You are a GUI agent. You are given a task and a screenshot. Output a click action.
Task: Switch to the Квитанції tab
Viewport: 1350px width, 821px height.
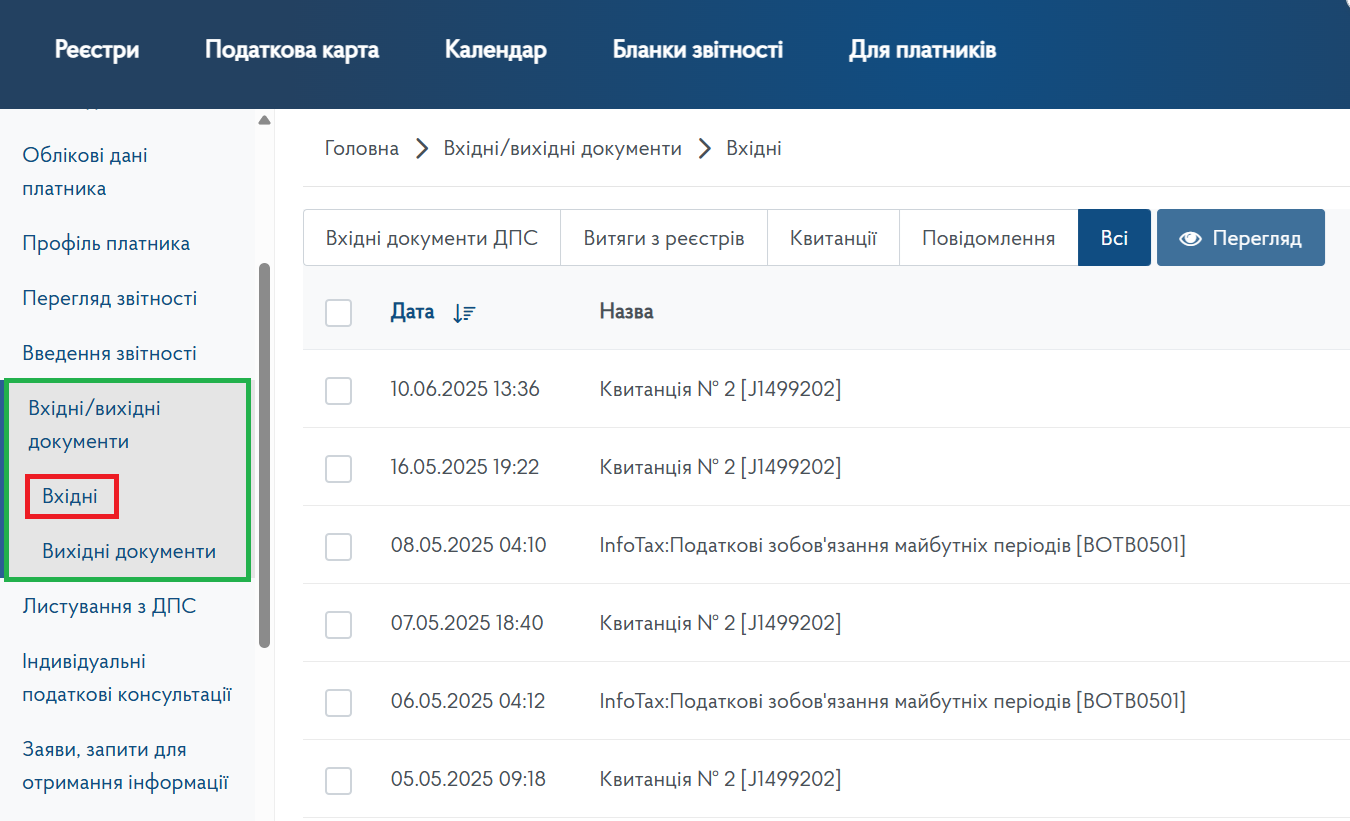point(833,239)
